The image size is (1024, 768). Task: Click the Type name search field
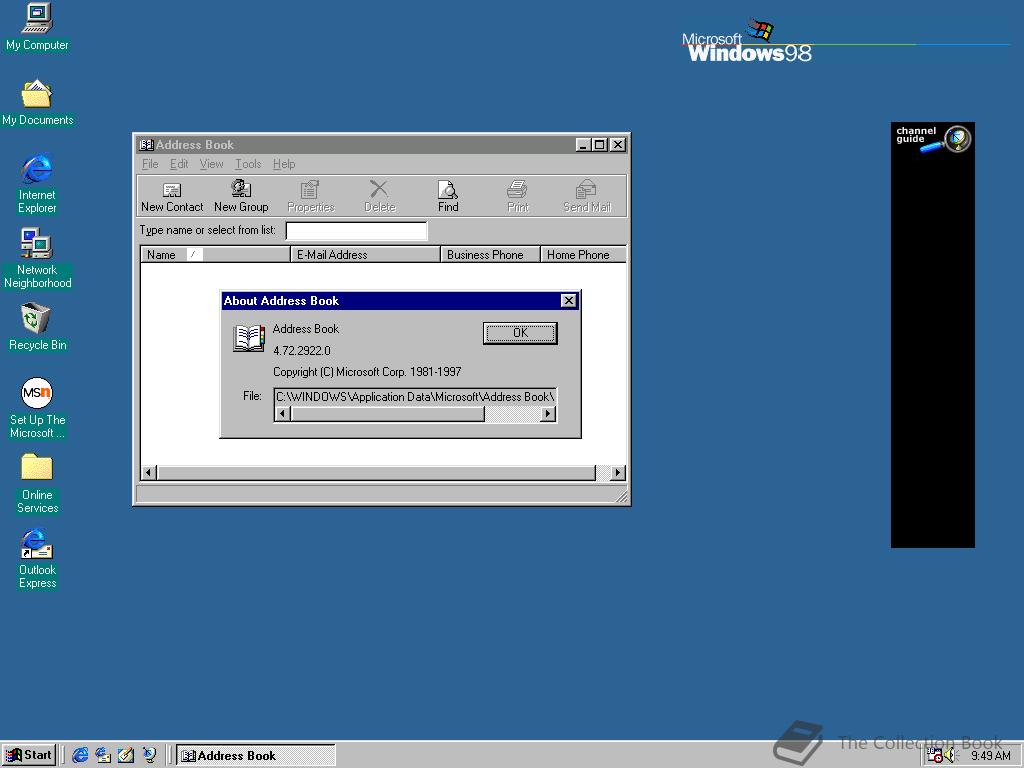click(x=357, y=231)
